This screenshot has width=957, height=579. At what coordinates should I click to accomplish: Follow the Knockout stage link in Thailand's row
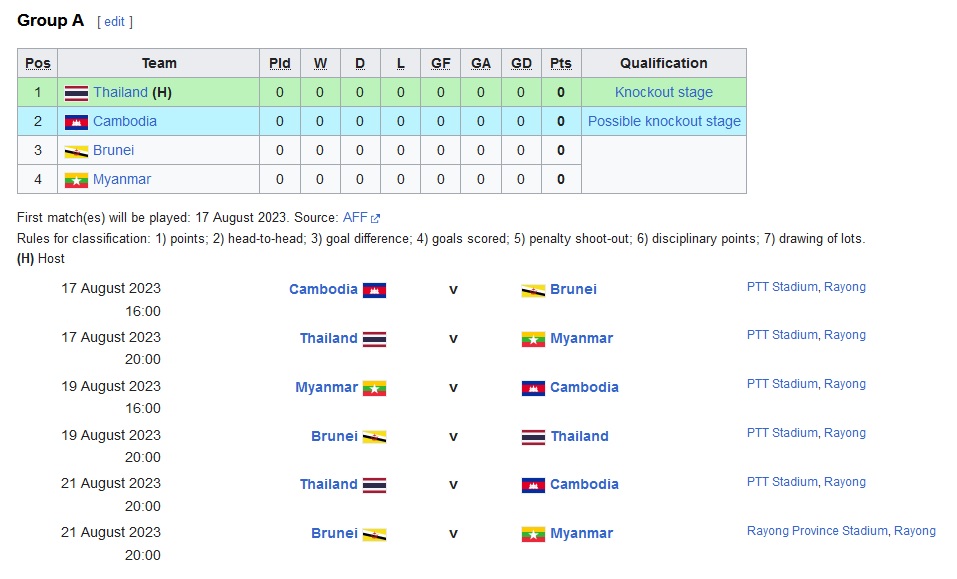click(x=664, y=93)
